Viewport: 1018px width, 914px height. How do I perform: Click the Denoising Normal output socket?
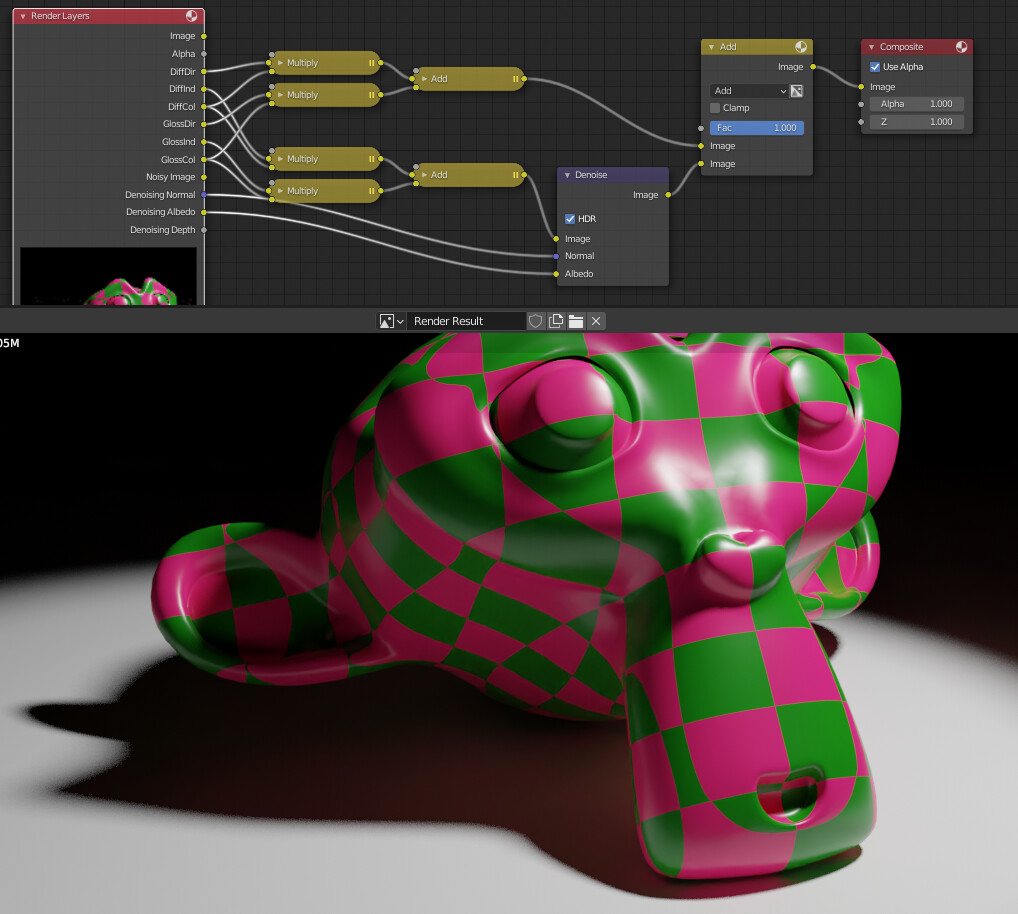pyautogui.click(x=204, y=195)
